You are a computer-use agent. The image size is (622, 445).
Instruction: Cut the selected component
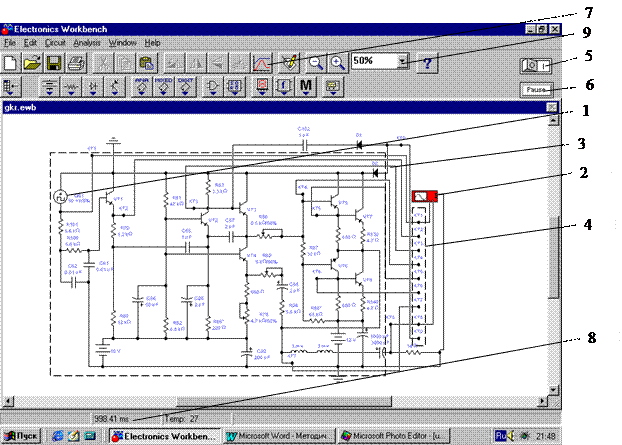tap(103, 63)
